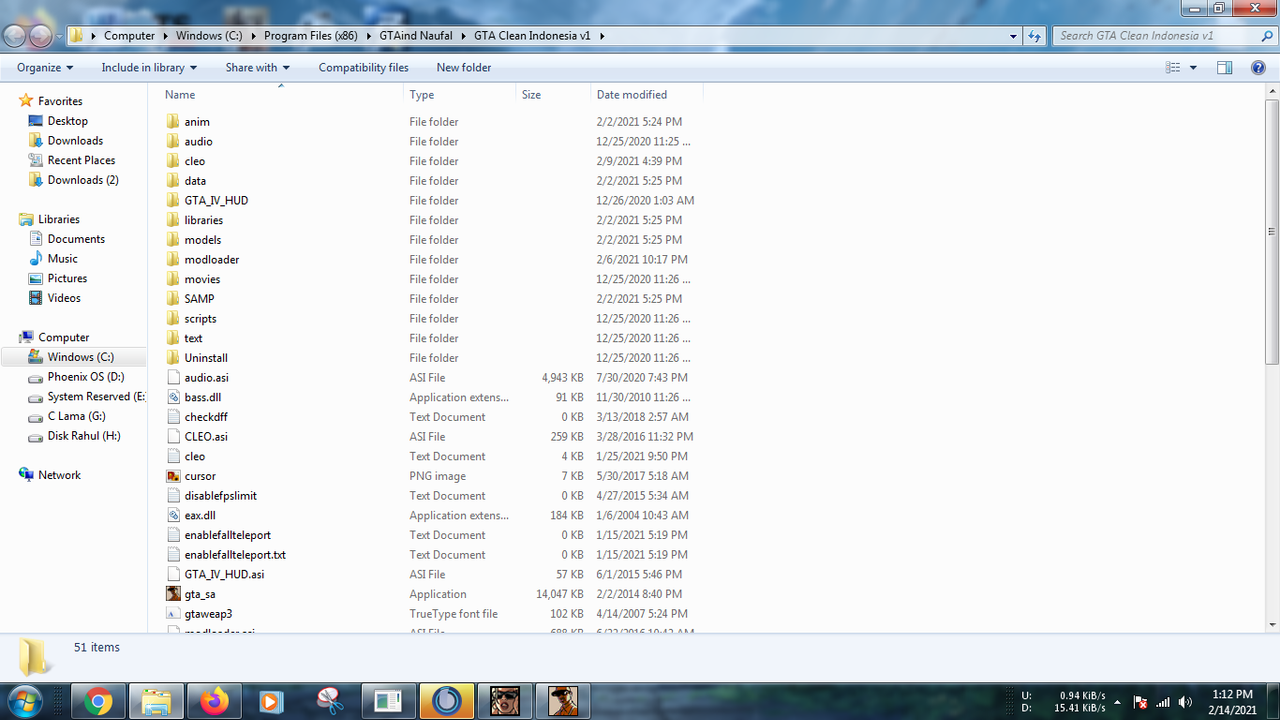Refresh the current folder view
Image resolution: width=1280 pixels, height=720 pixels.
(1035, 36)
